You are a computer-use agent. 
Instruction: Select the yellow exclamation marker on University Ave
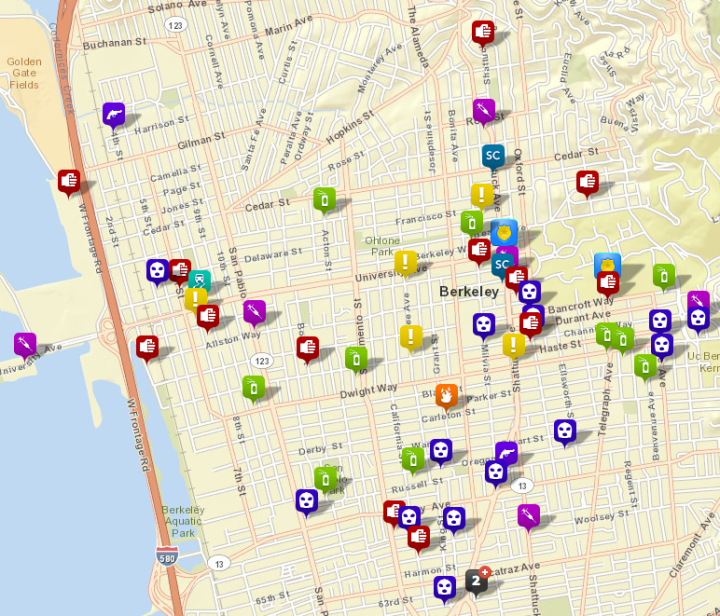click(405, 263)
